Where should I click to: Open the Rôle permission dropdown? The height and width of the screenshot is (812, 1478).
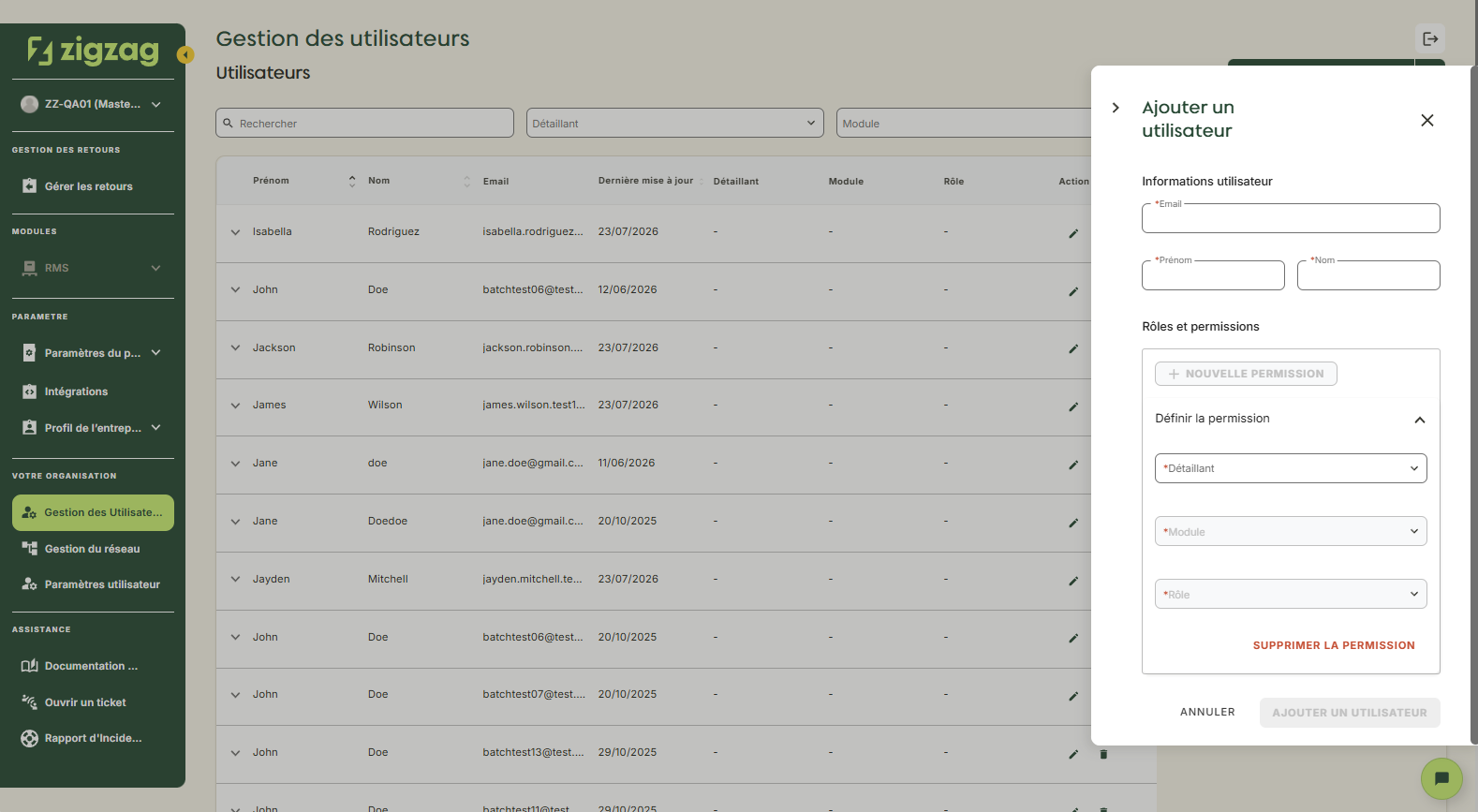tap(1291, 594)
